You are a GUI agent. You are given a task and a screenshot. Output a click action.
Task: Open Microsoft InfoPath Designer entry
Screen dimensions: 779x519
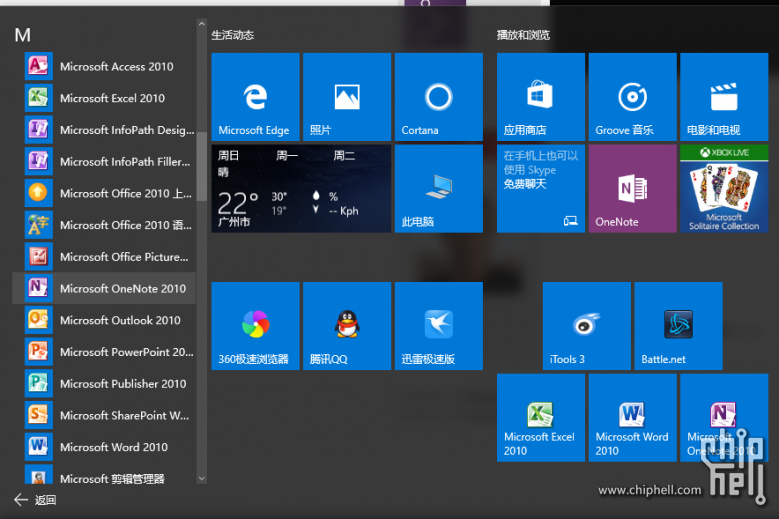(104, 130)
